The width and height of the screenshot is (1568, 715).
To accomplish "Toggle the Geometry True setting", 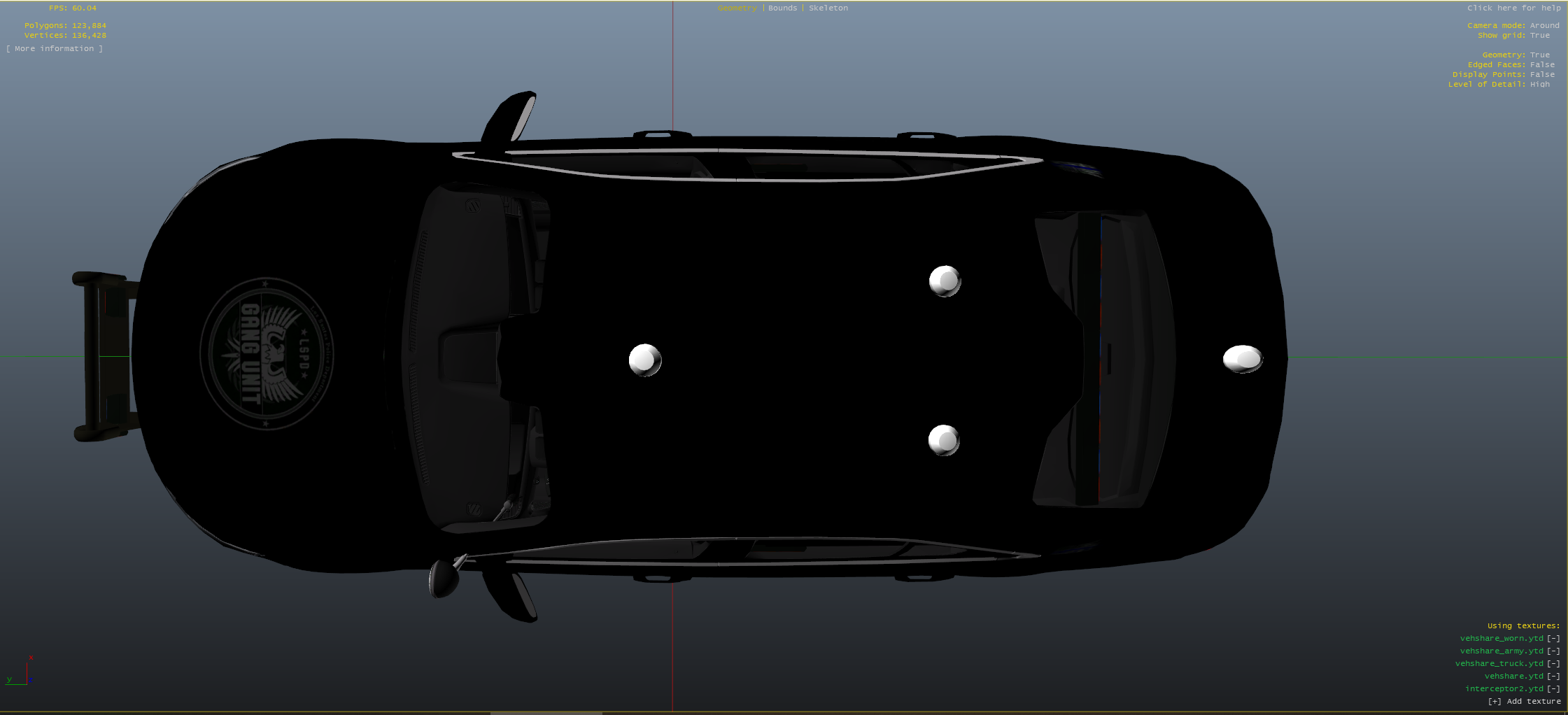I will click(1539, 55).
